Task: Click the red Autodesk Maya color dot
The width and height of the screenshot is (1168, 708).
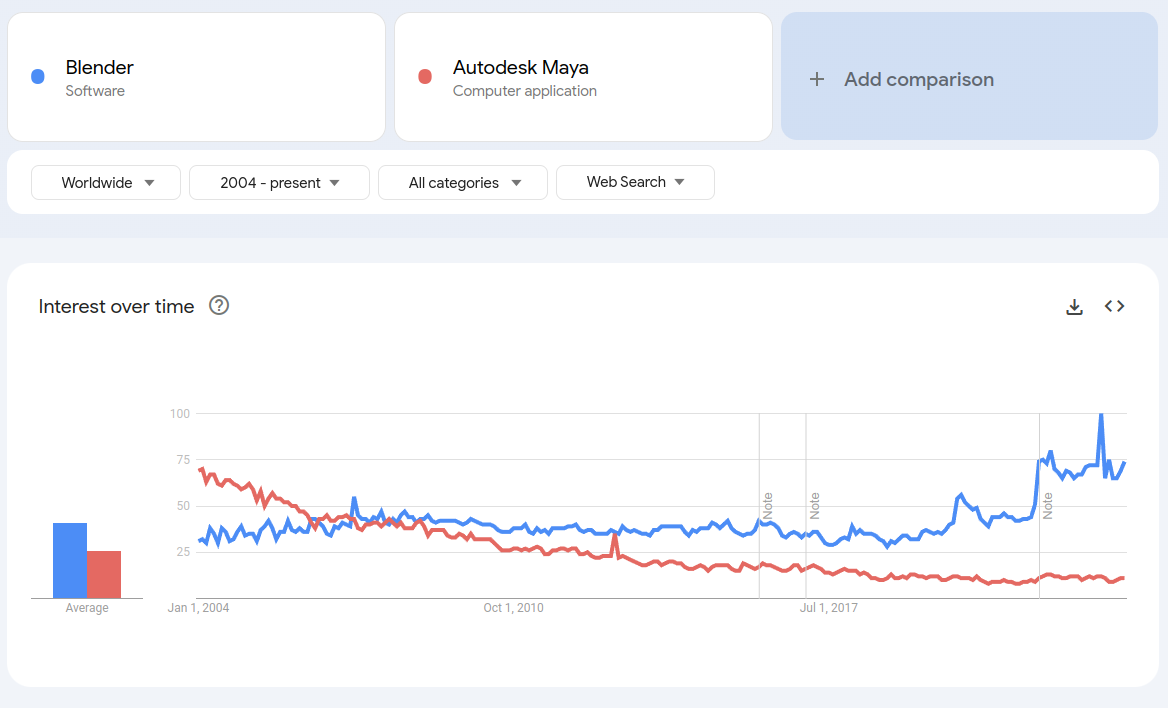Action: click(425, 77)
